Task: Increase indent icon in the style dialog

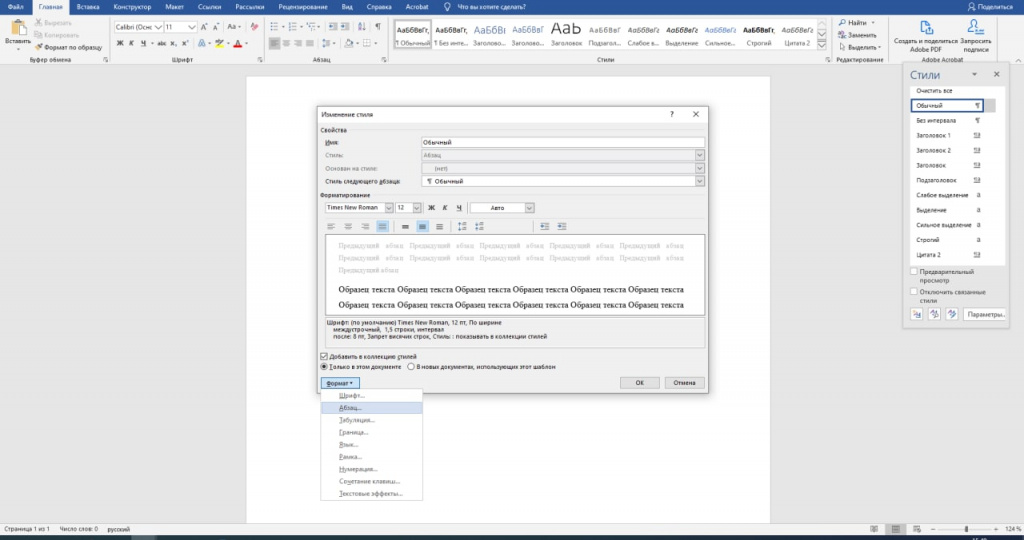Action: click(x=562, y=227)
